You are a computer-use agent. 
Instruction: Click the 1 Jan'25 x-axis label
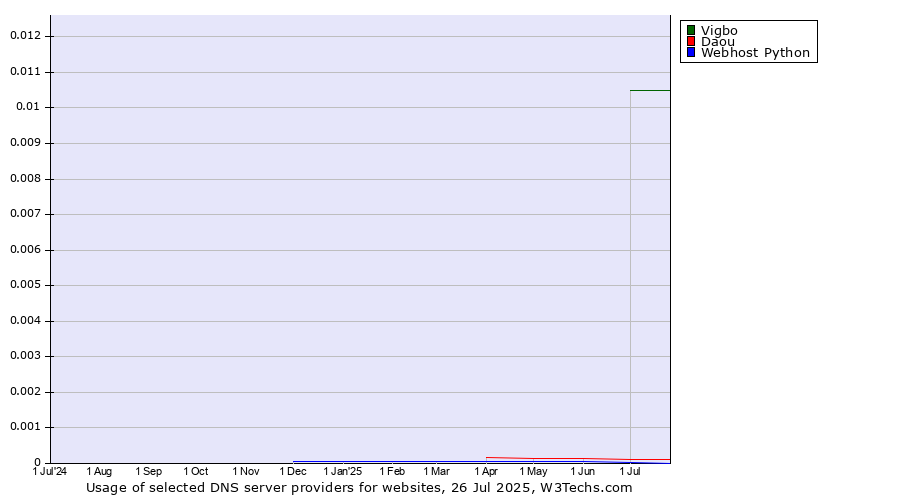(x=343, y=471)
